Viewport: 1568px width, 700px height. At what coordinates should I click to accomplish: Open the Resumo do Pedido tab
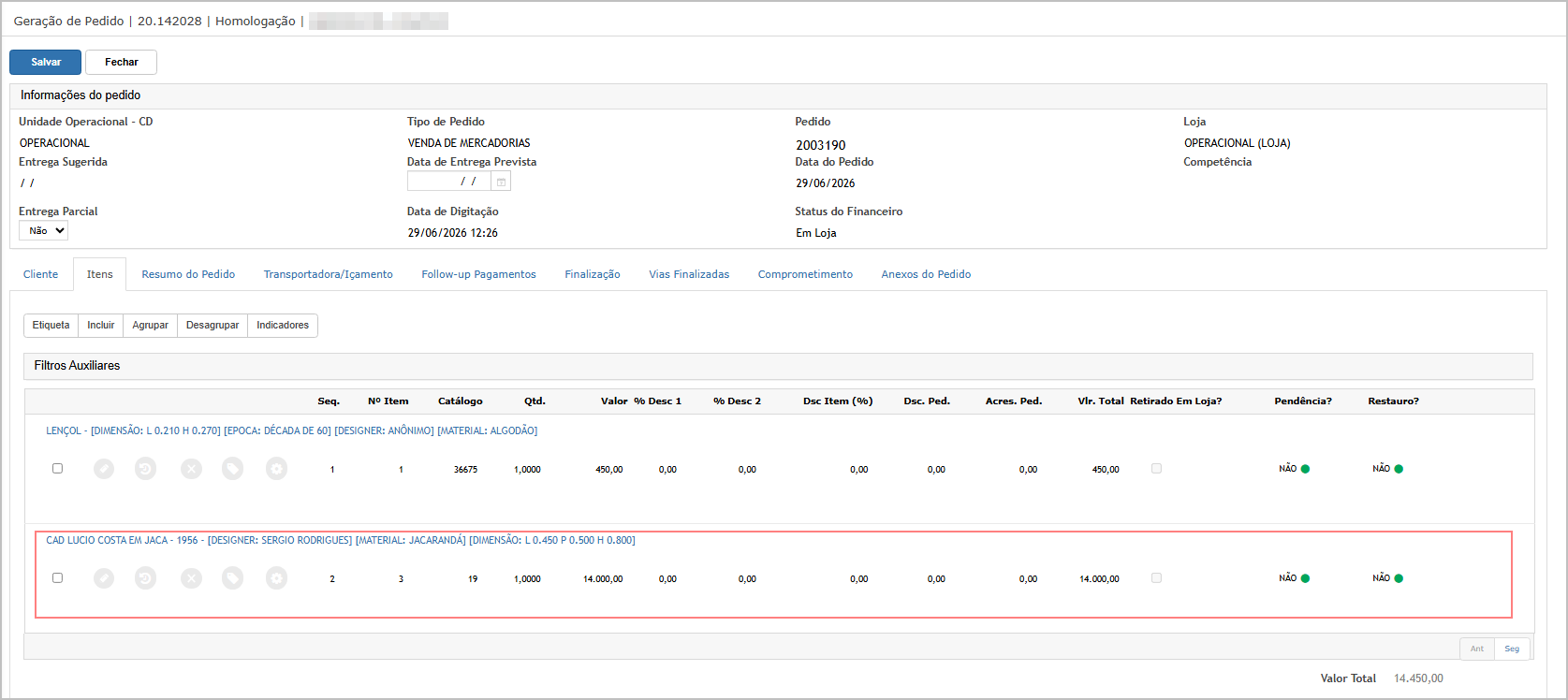coord(188,274)
